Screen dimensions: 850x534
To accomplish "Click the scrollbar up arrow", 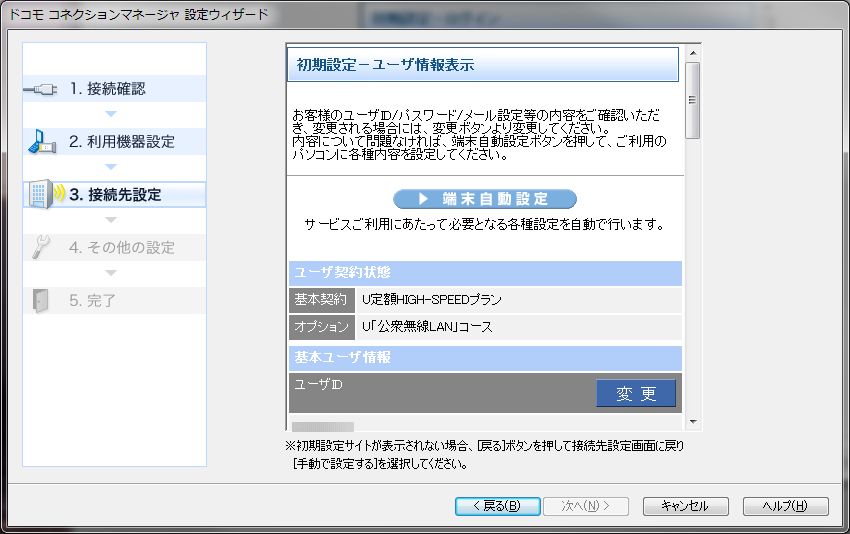I will point(692,53).
